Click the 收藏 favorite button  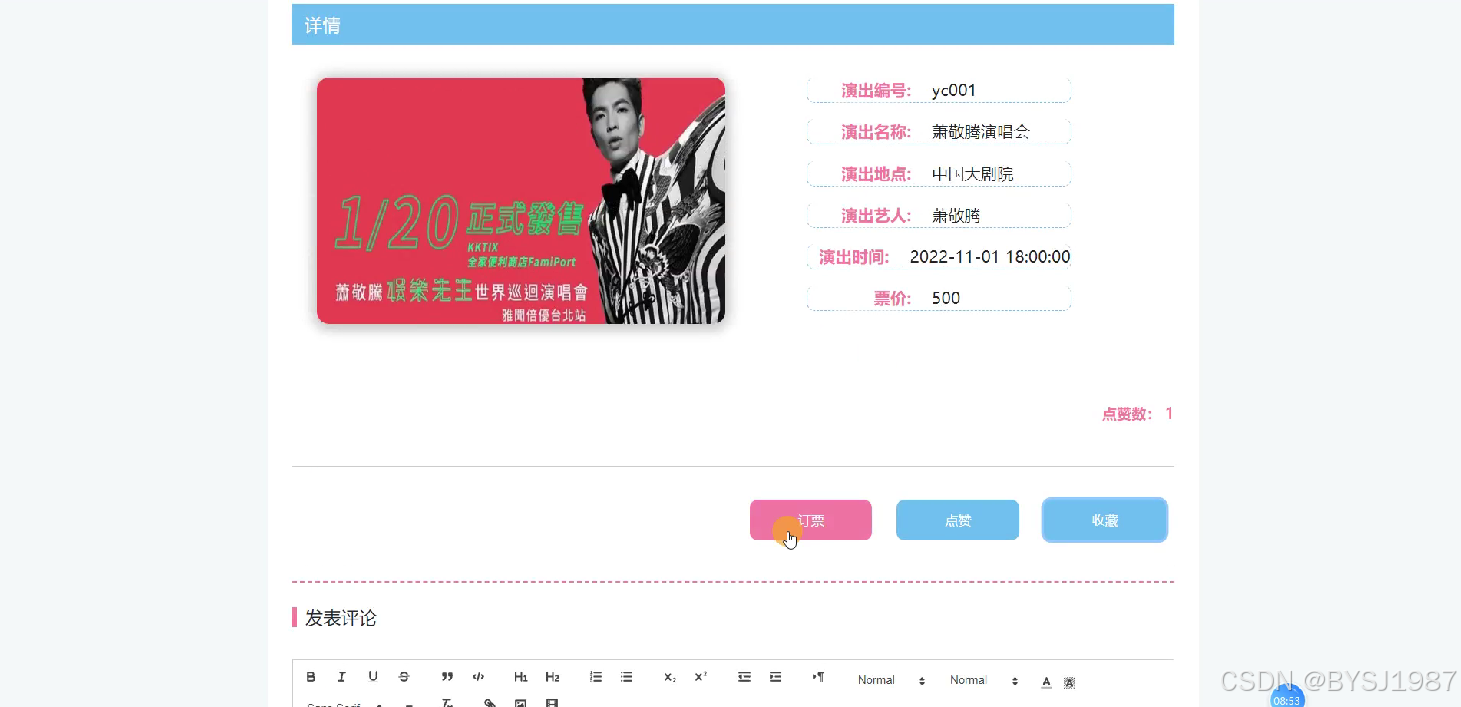(1105, 520)
